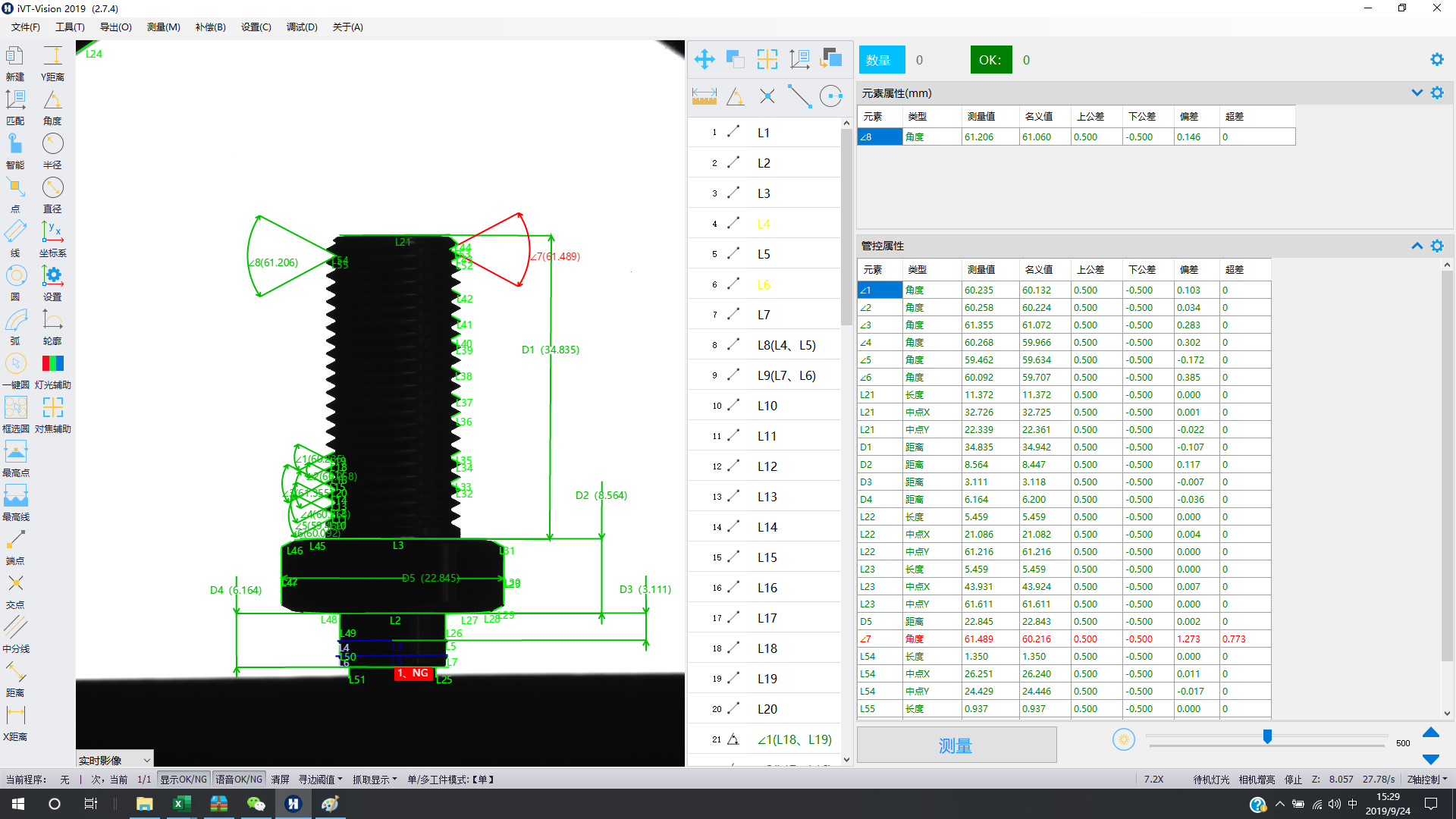Click the 相机增亮 button
The image size is (1456, 819).
[x=1257, y=780]
